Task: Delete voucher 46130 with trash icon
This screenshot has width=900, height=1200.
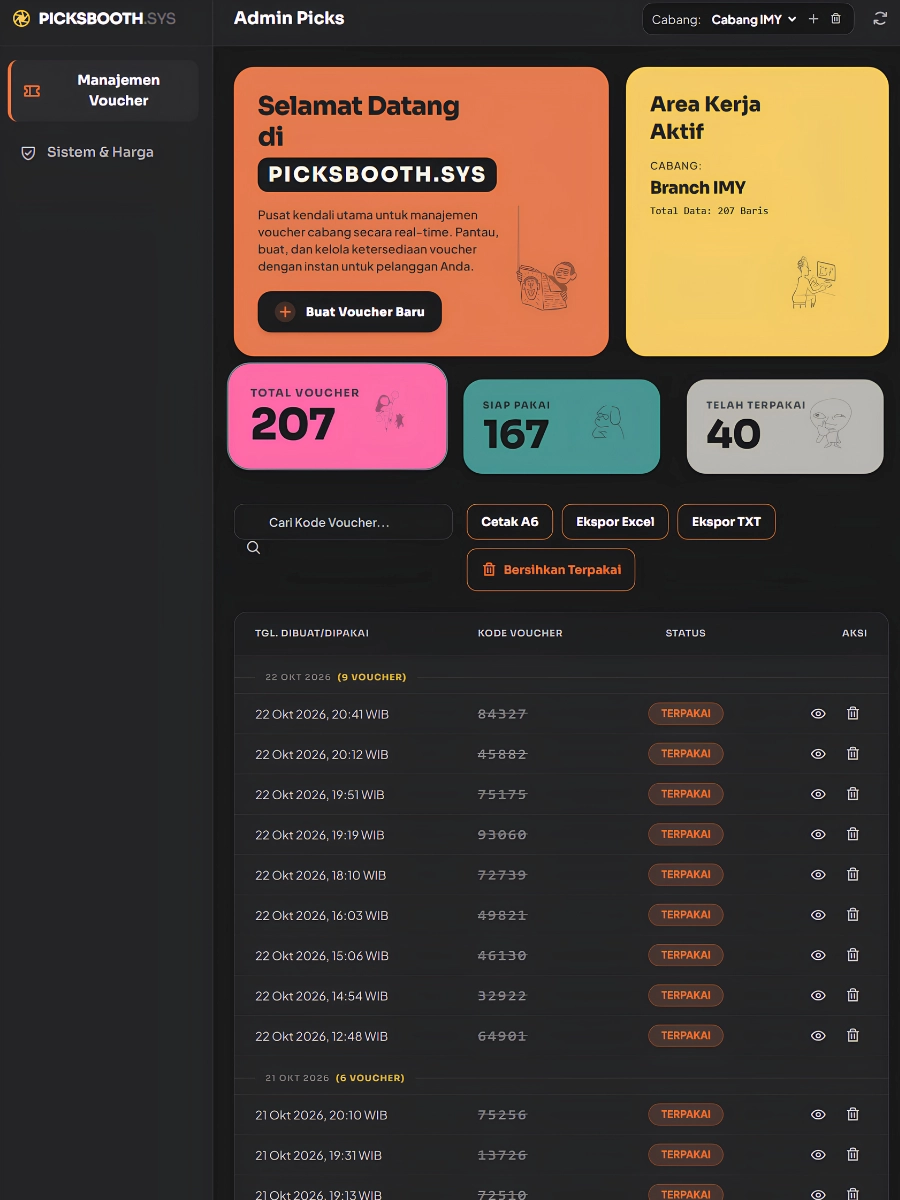Action: [853, 955]
